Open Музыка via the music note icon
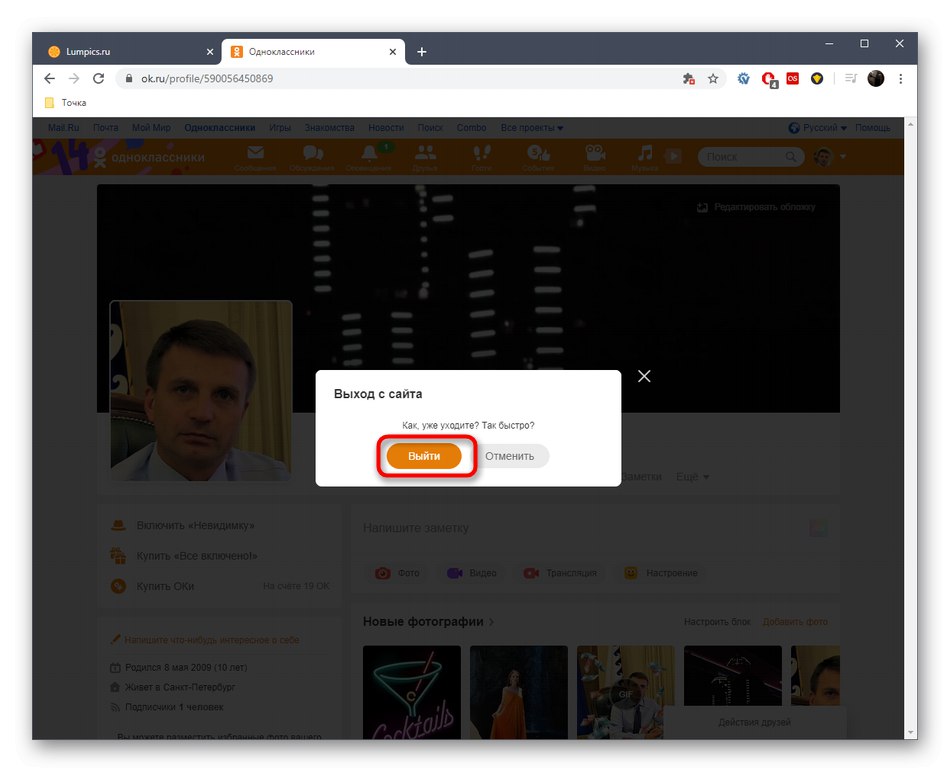The image size is (950, 772). click(645, 156)
